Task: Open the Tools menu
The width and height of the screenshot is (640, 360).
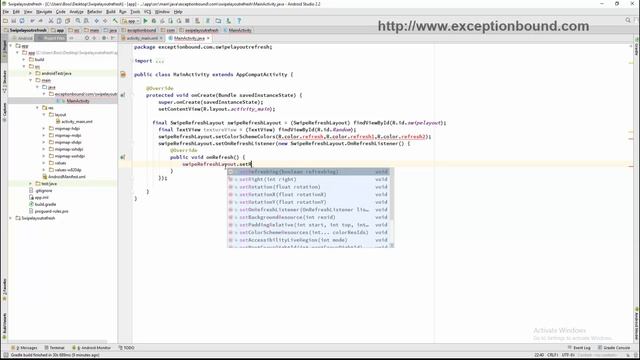Action: click(x=135, y=12)
